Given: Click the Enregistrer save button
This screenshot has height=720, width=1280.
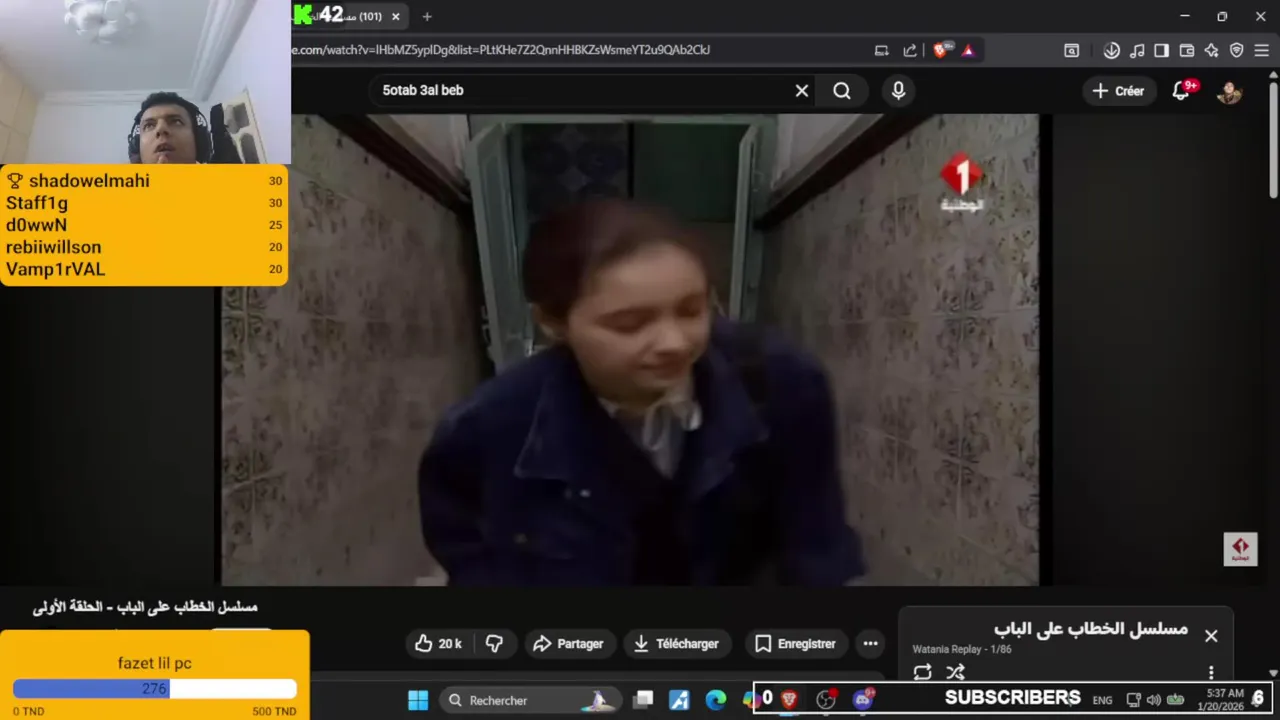Looking at the screenshot, I should pyautogui.click(x=796, y=644).
